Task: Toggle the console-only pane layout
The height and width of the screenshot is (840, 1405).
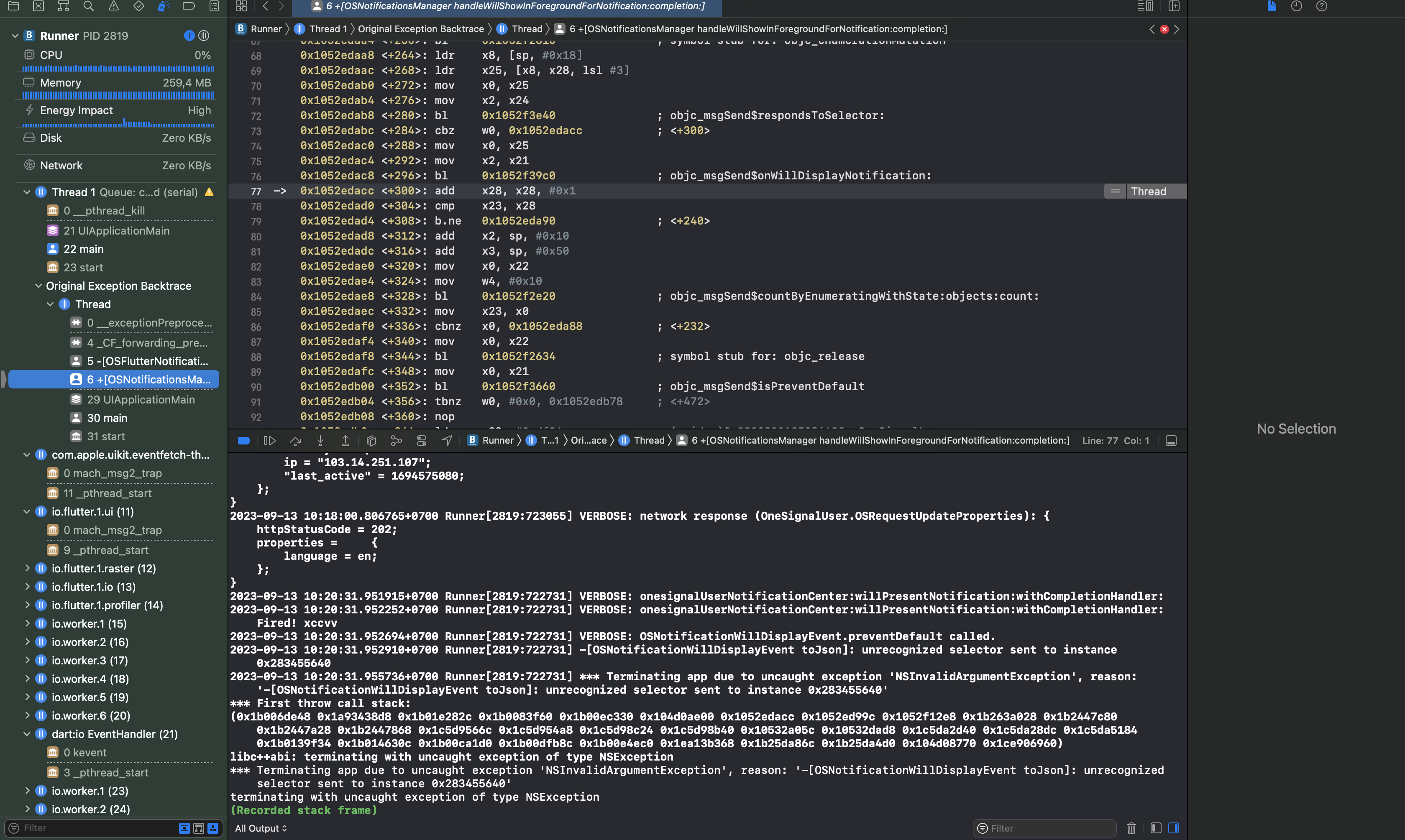Action: tap(1175, 828)
